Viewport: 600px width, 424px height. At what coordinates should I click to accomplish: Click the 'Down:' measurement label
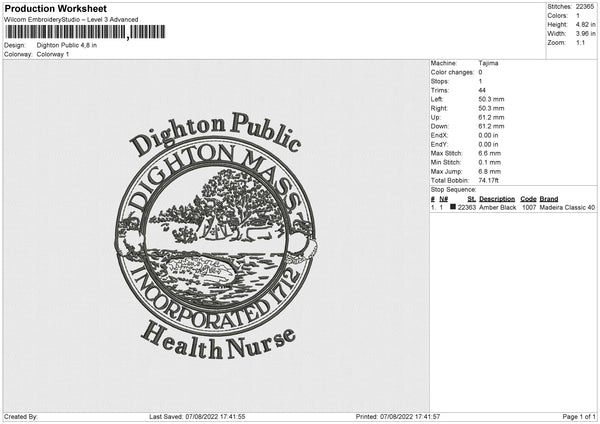[x=439, y=126]
